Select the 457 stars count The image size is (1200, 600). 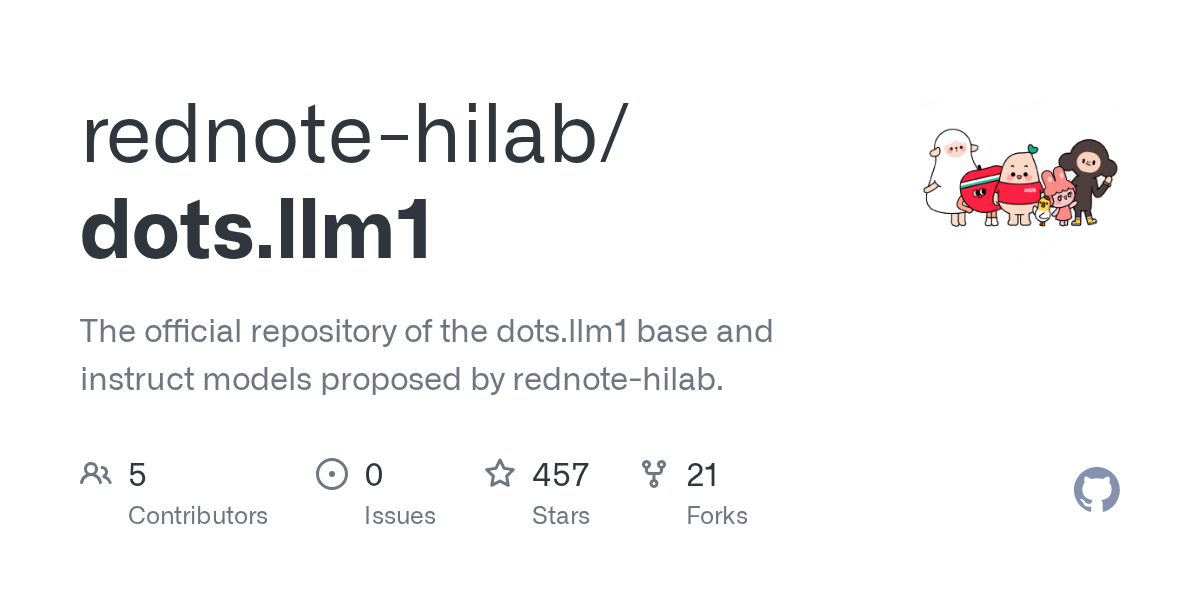pos(561,474)
